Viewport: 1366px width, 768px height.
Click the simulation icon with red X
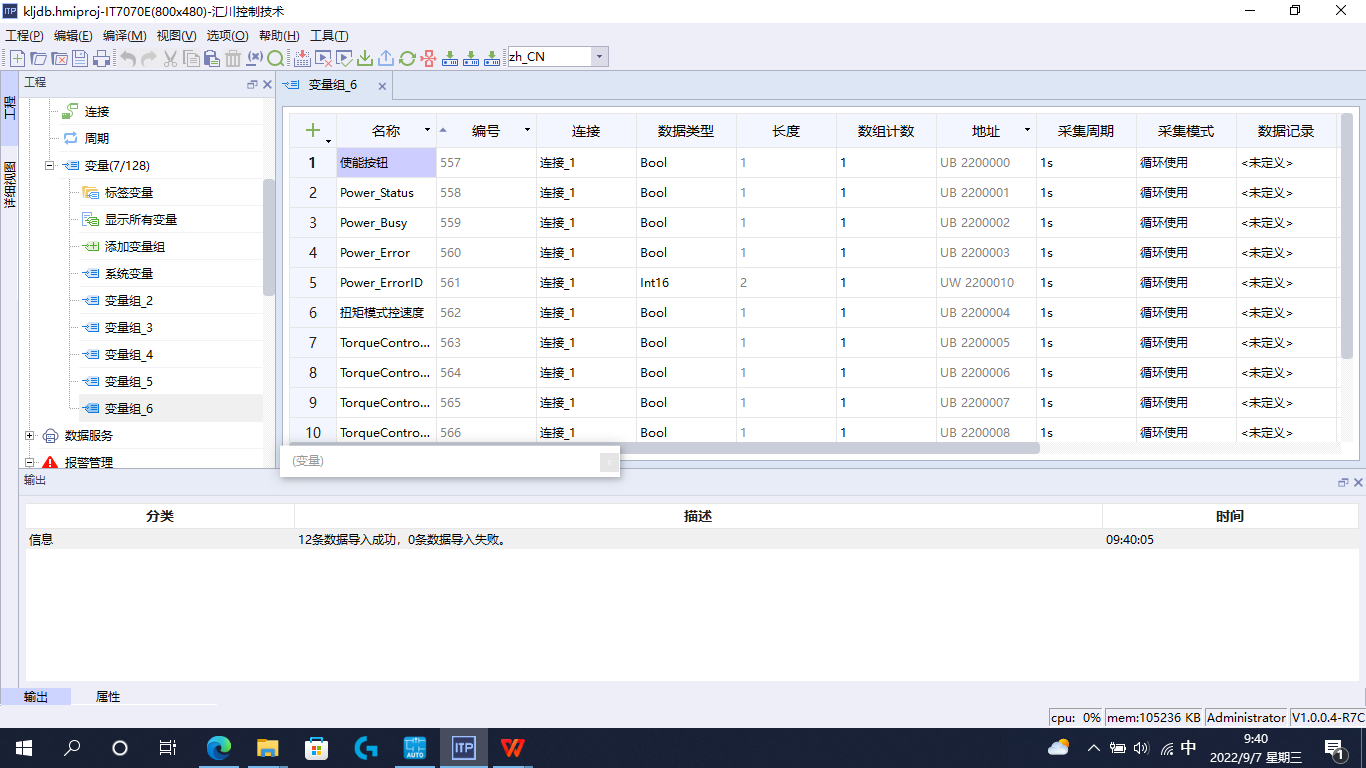pyautogui.click(x=323, y=58)
